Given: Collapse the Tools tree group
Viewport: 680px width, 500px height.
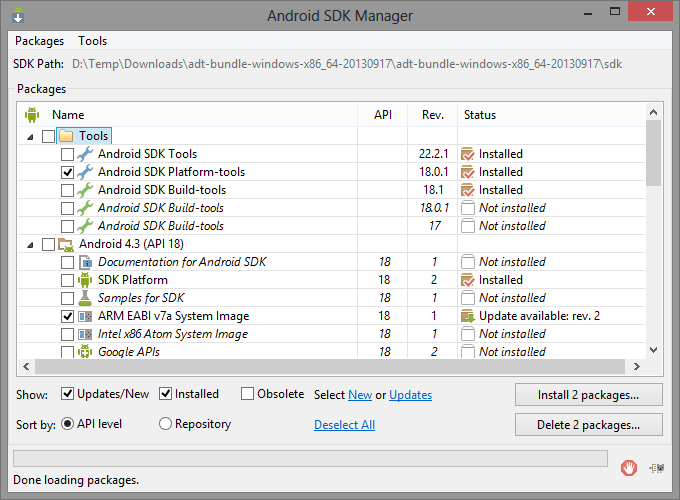Looking at the screenshot, I should pos(30,137).
